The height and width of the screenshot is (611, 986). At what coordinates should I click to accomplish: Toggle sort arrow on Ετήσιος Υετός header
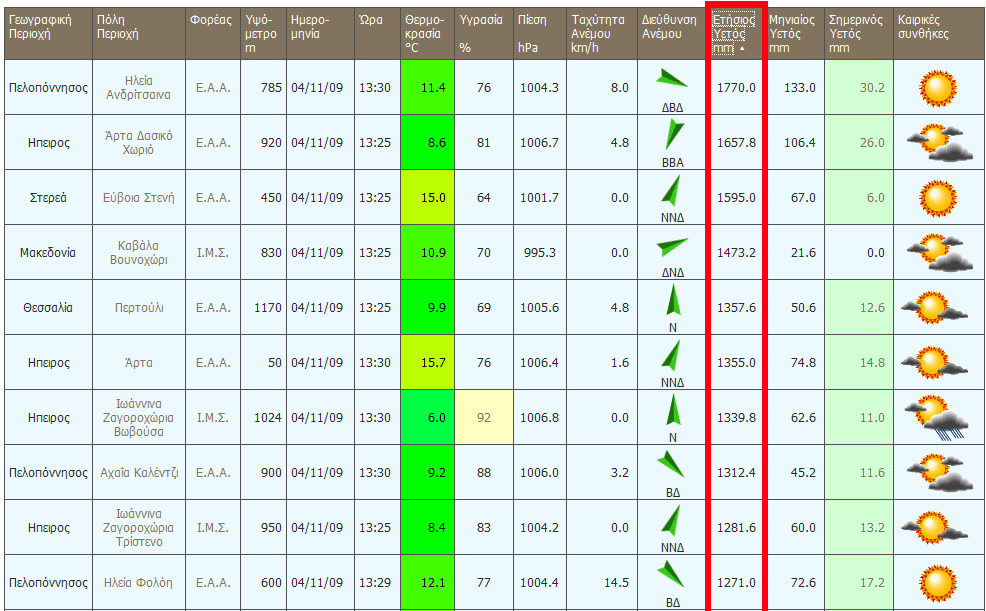(x=742, y=48)
